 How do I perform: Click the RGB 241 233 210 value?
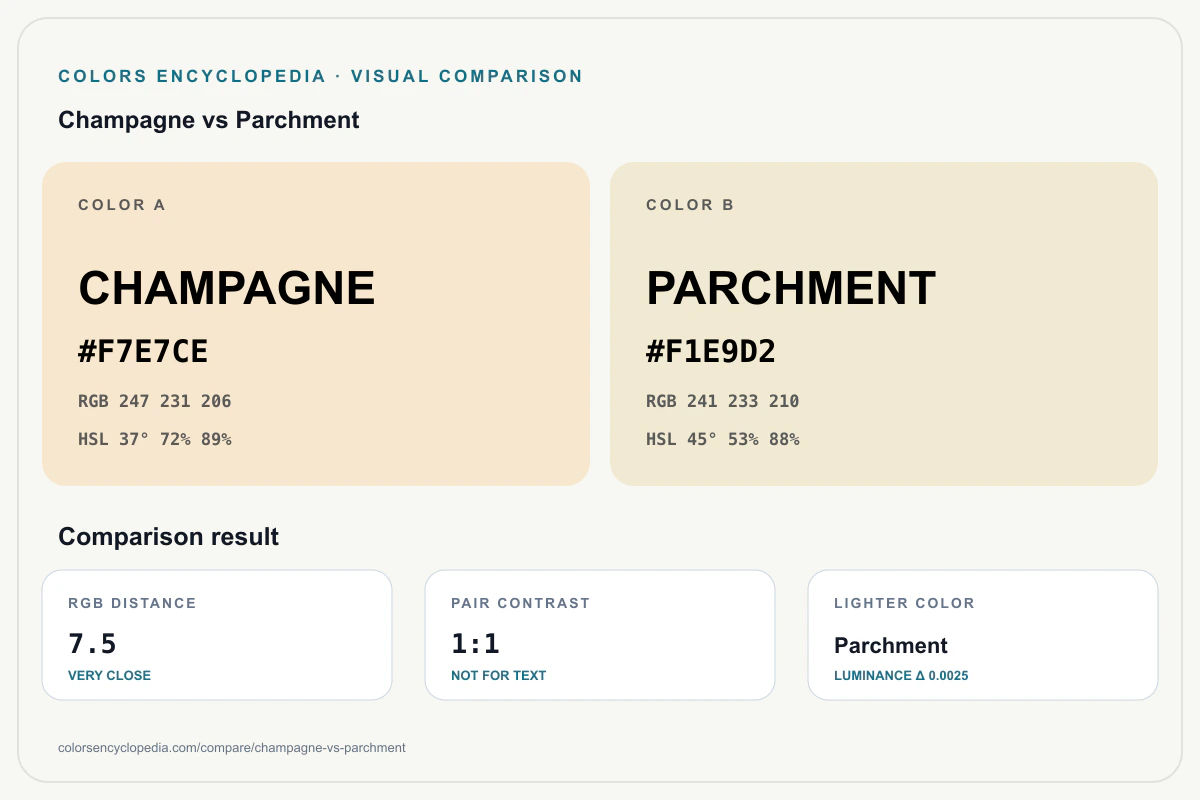[x=723, y=401]
